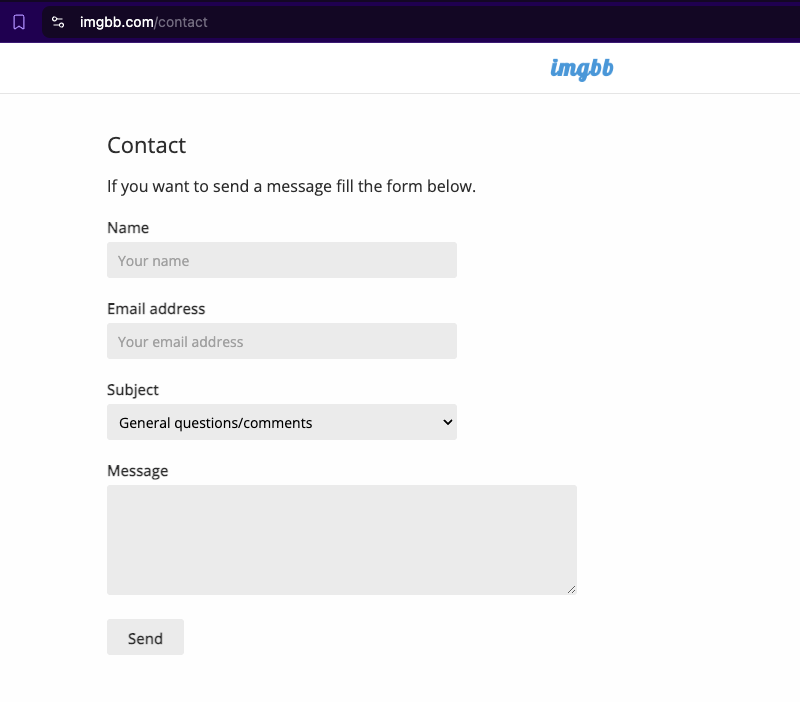Screen dimensions: 800x702
Task: Open the site settings icon beside URL
Action: (58, 22)
